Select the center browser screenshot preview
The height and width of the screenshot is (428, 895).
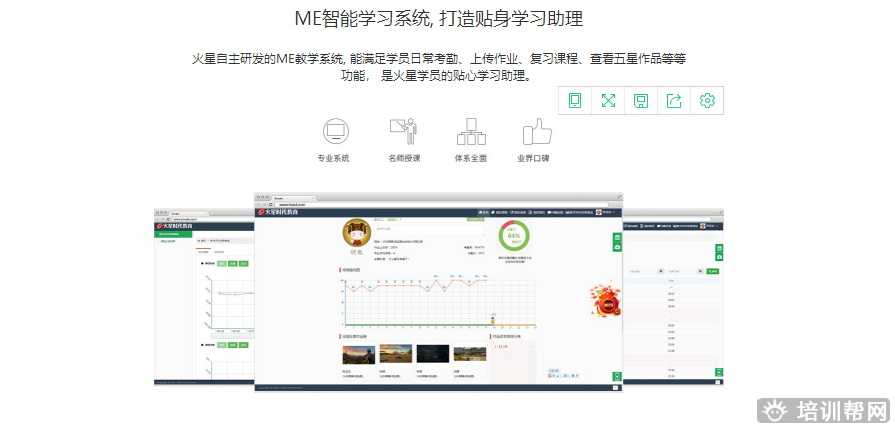(x=439, y=290)
